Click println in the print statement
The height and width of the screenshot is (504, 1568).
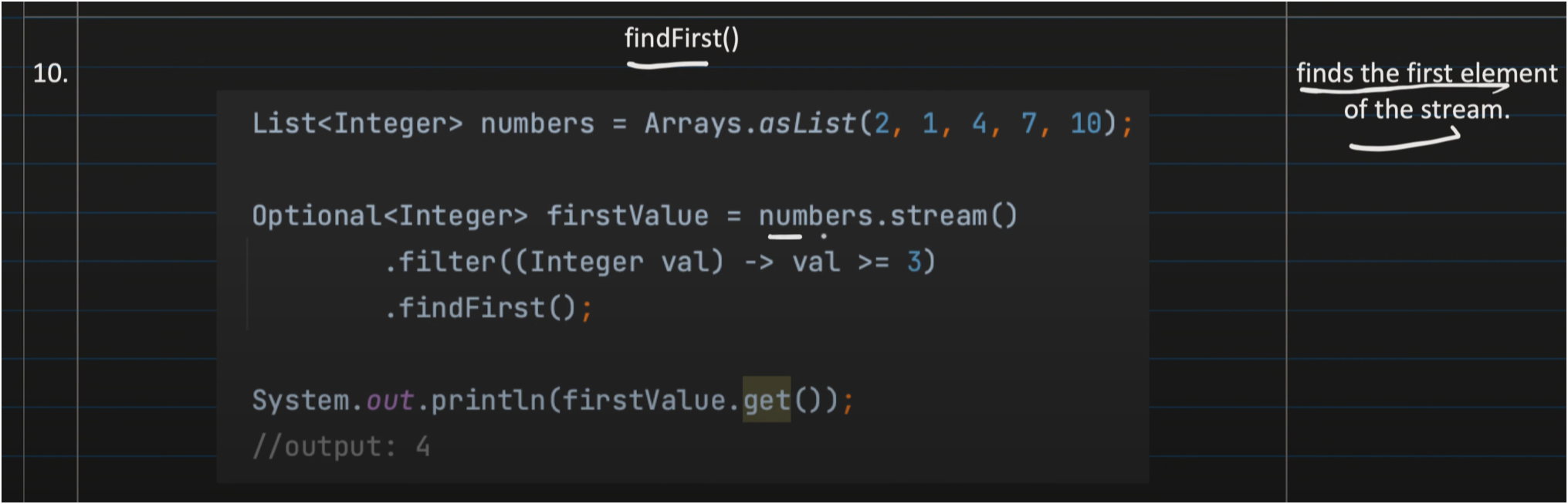point(488,401)
